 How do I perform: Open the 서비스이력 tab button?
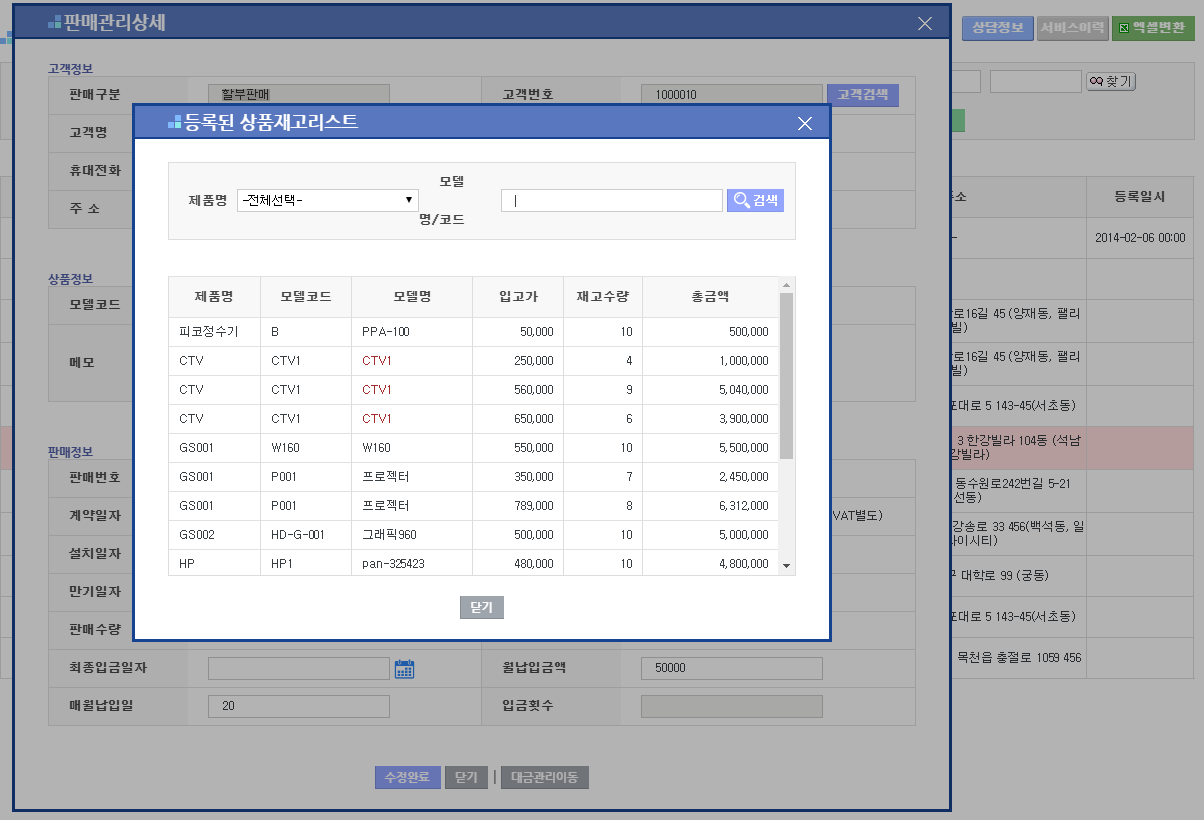[1072, 28]
